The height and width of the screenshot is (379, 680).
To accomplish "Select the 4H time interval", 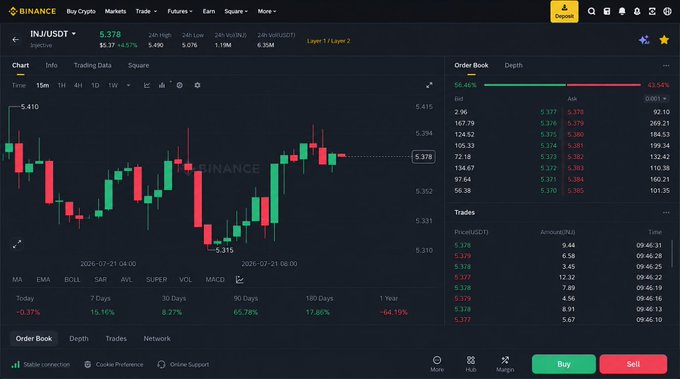I will coord(78,85).
